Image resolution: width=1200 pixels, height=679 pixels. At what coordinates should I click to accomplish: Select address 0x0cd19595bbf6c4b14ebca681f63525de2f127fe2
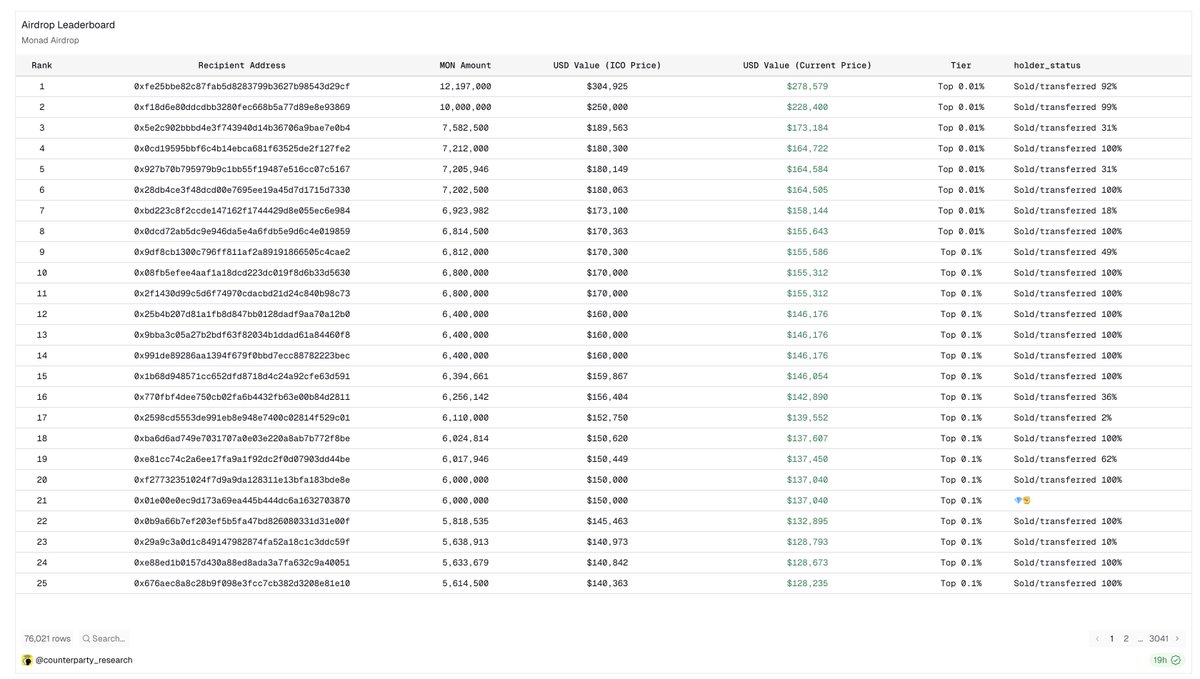(x=242, y=149)
